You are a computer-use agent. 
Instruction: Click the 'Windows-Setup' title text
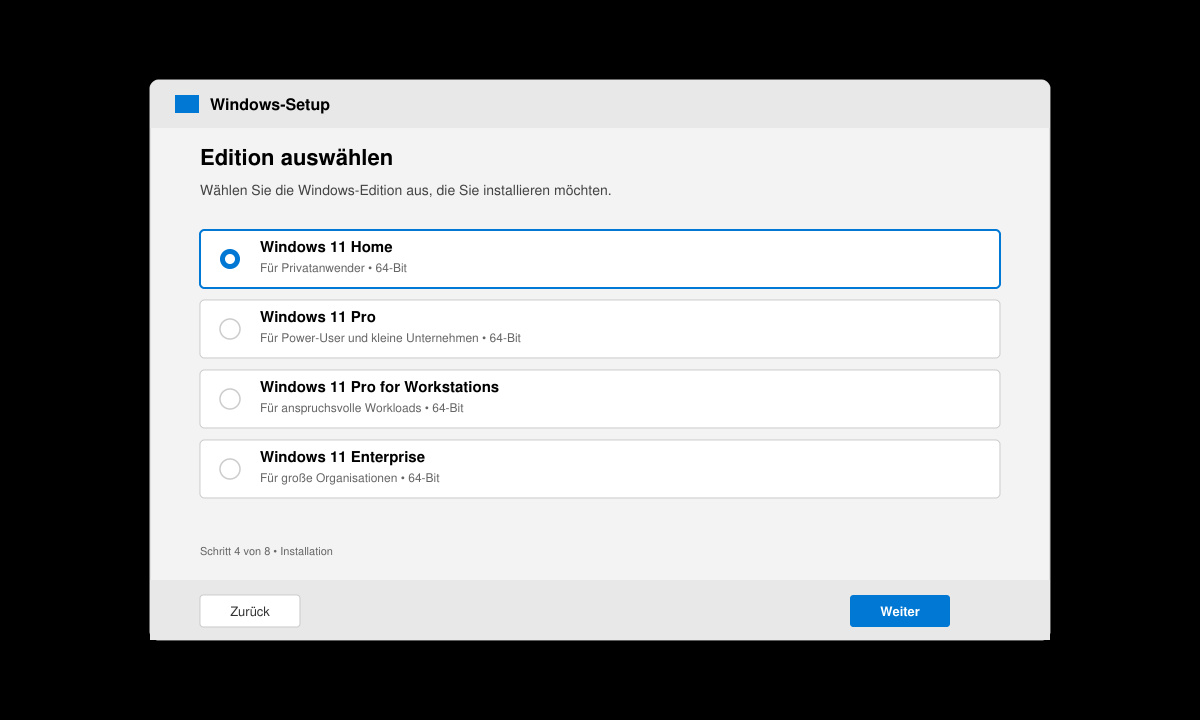[270, 104]
